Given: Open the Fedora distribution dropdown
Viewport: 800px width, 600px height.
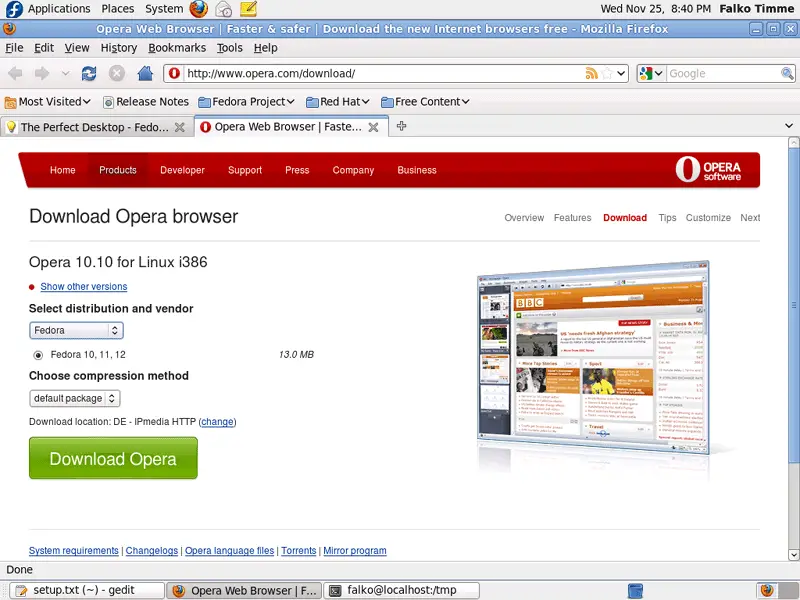Looking at the screenshot, I should [76, 331].
